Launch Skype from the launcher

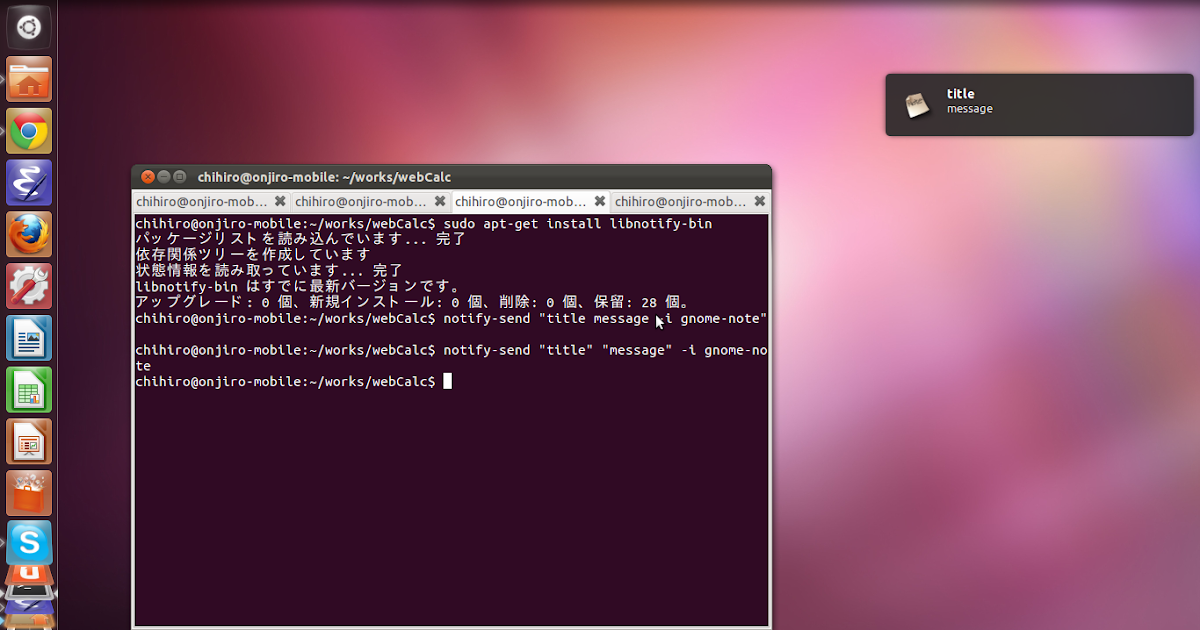click(x=28, y=543)
